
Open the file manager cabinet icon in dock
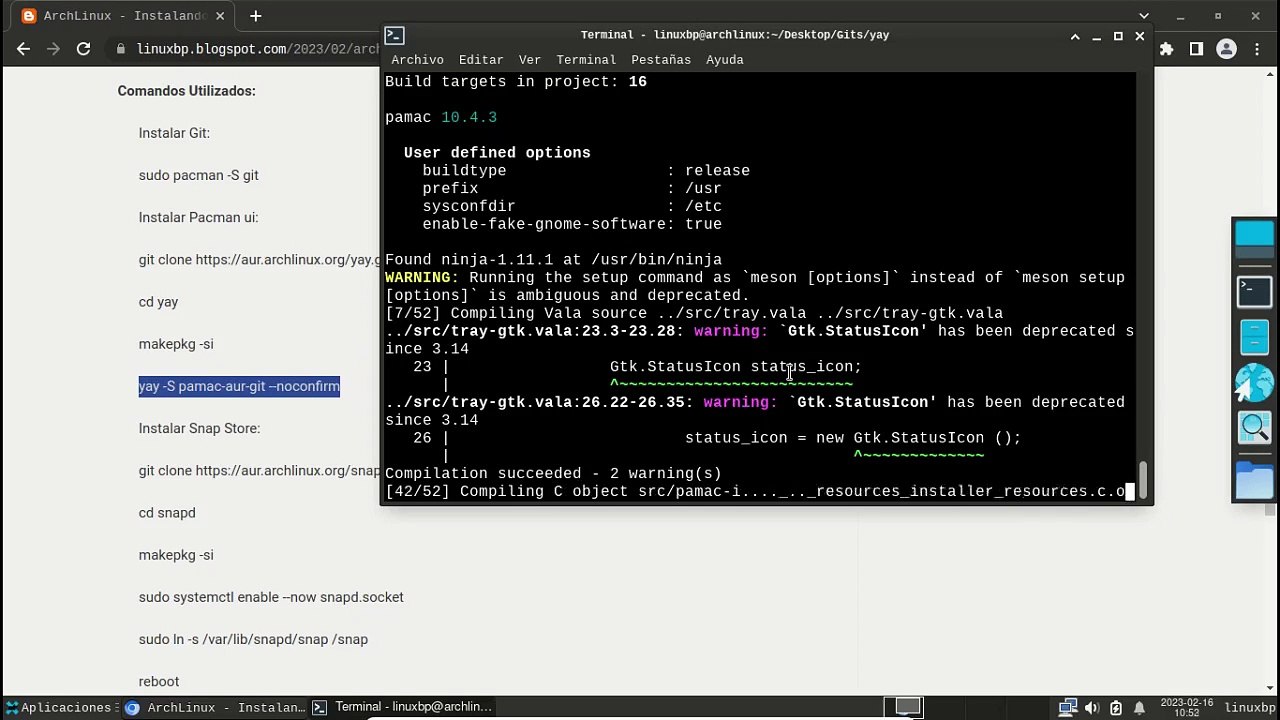(x=1254, y=336)
